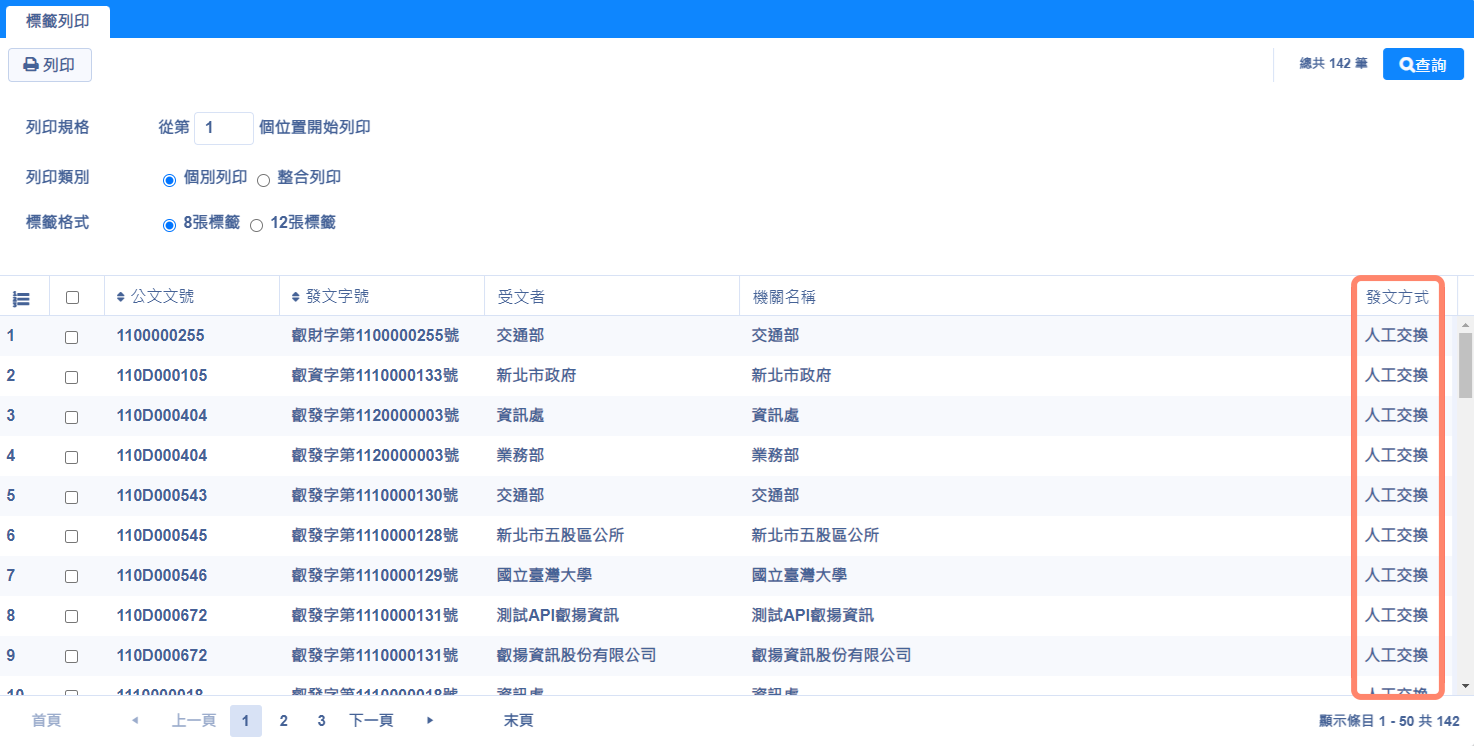Click the 查詢 search button

1423,64
